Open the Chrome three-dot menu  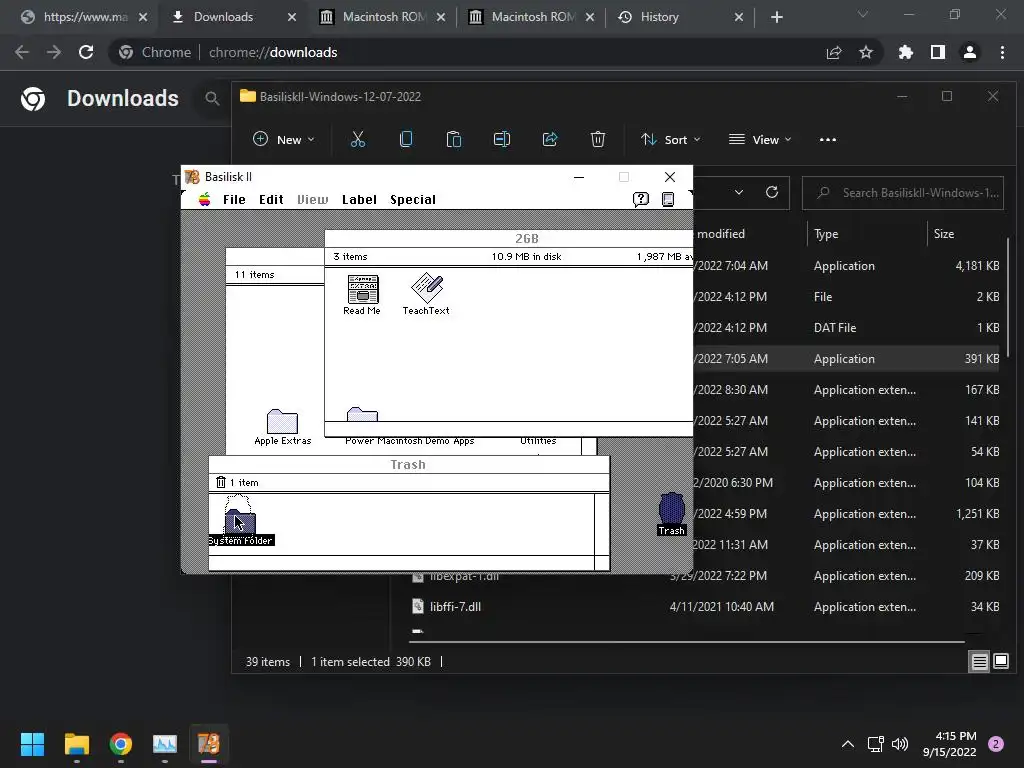click(x=1002, y=52)
